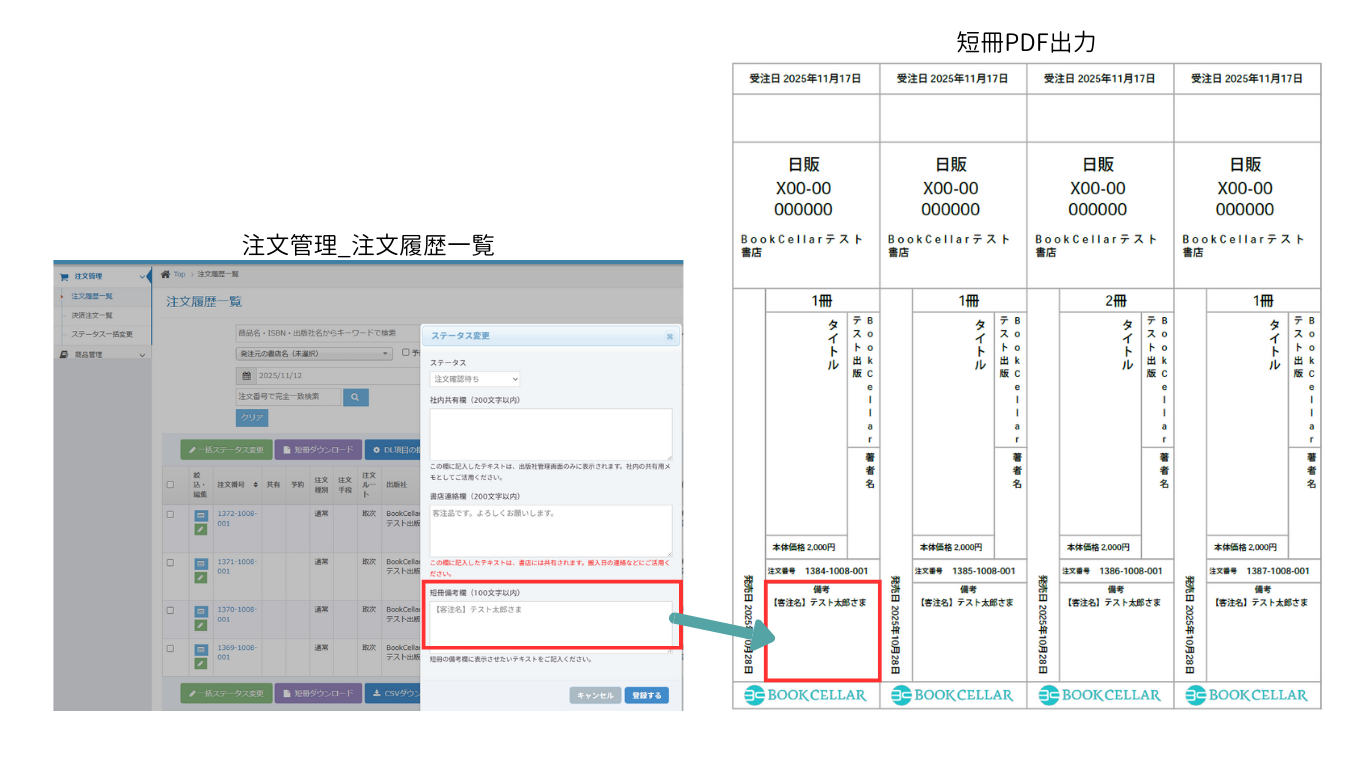Open the ステータス dropdown showing 注文確認待ち
This screenshot has width=1366, height=768.
[475, 380]
